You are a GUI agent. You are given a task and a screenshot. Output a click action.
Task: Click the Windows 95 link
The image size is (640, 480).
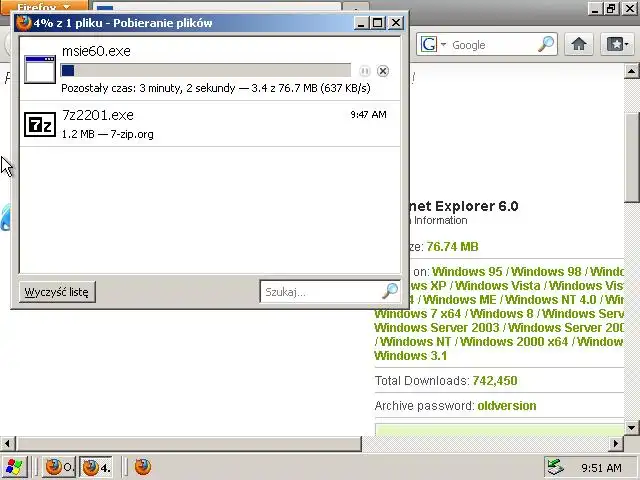[467, 271]
